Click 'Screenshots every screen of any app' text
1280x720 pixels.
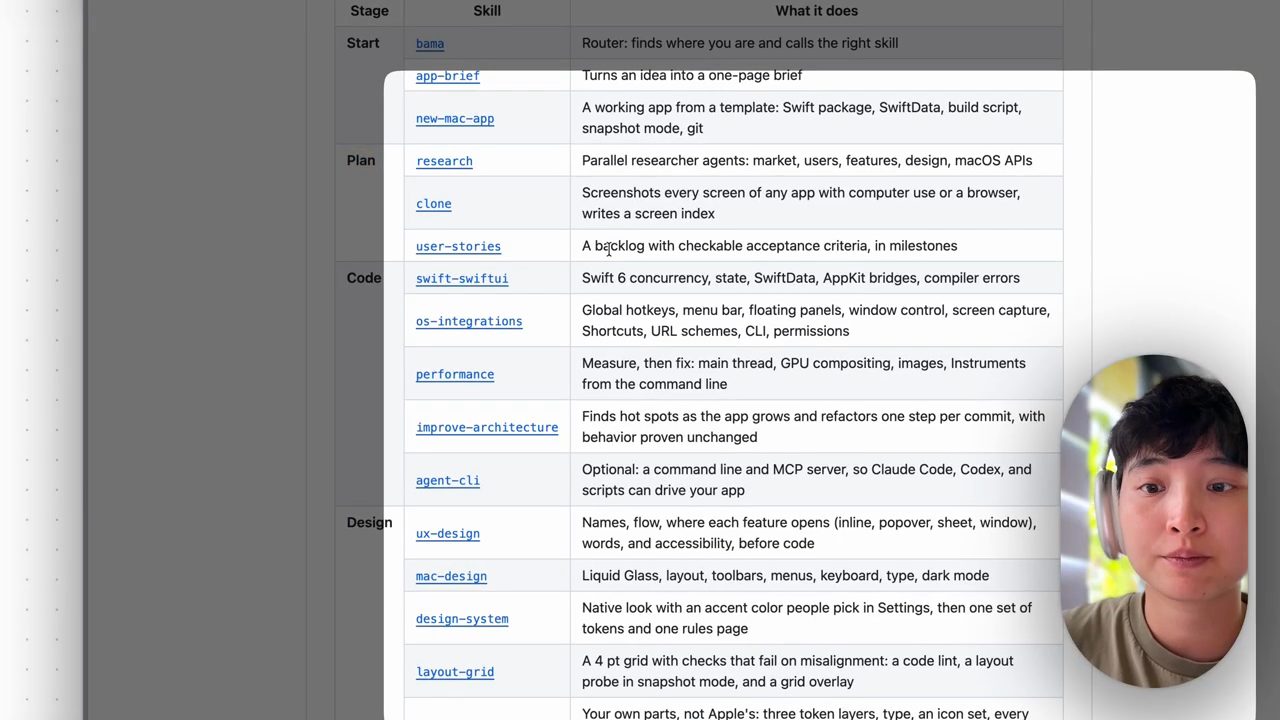click(801, 203)
